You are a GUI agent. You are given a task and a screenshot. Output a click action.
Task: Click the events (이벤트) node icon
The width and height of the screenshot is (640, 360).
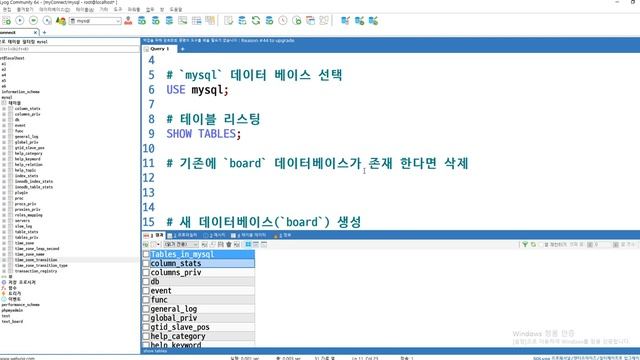click(4, 299)
